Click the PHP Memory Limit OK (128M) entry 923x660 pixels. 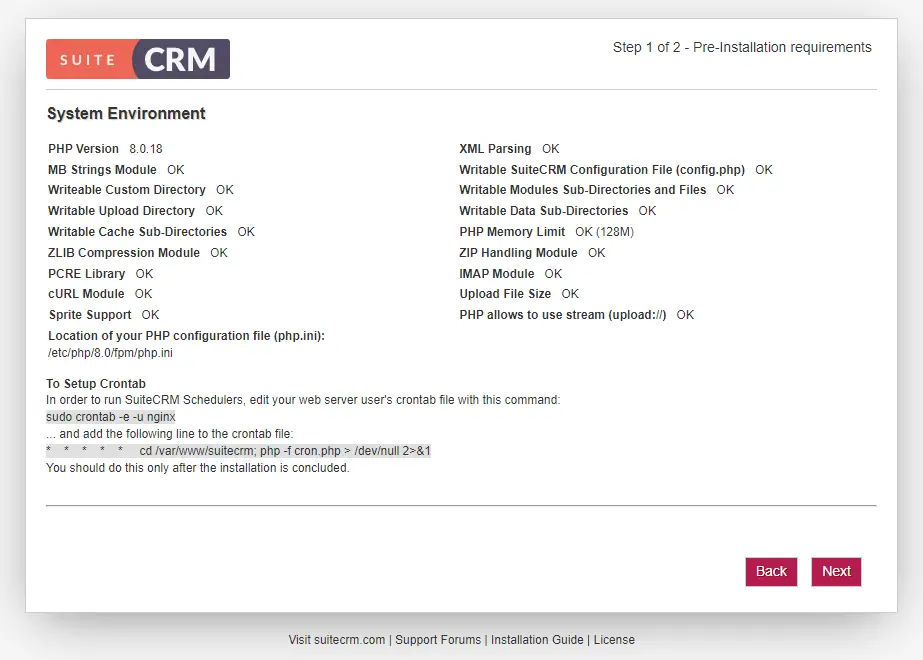pos(546,232)
